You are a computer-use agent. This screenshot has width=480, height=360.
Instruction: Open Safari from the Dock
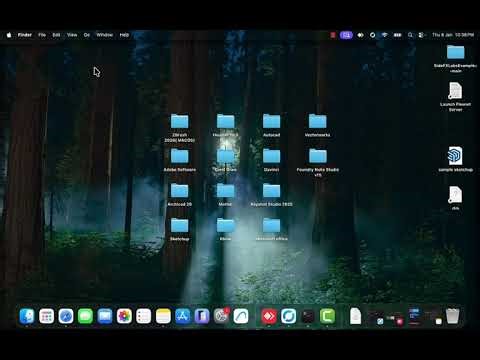click(66, 316)
